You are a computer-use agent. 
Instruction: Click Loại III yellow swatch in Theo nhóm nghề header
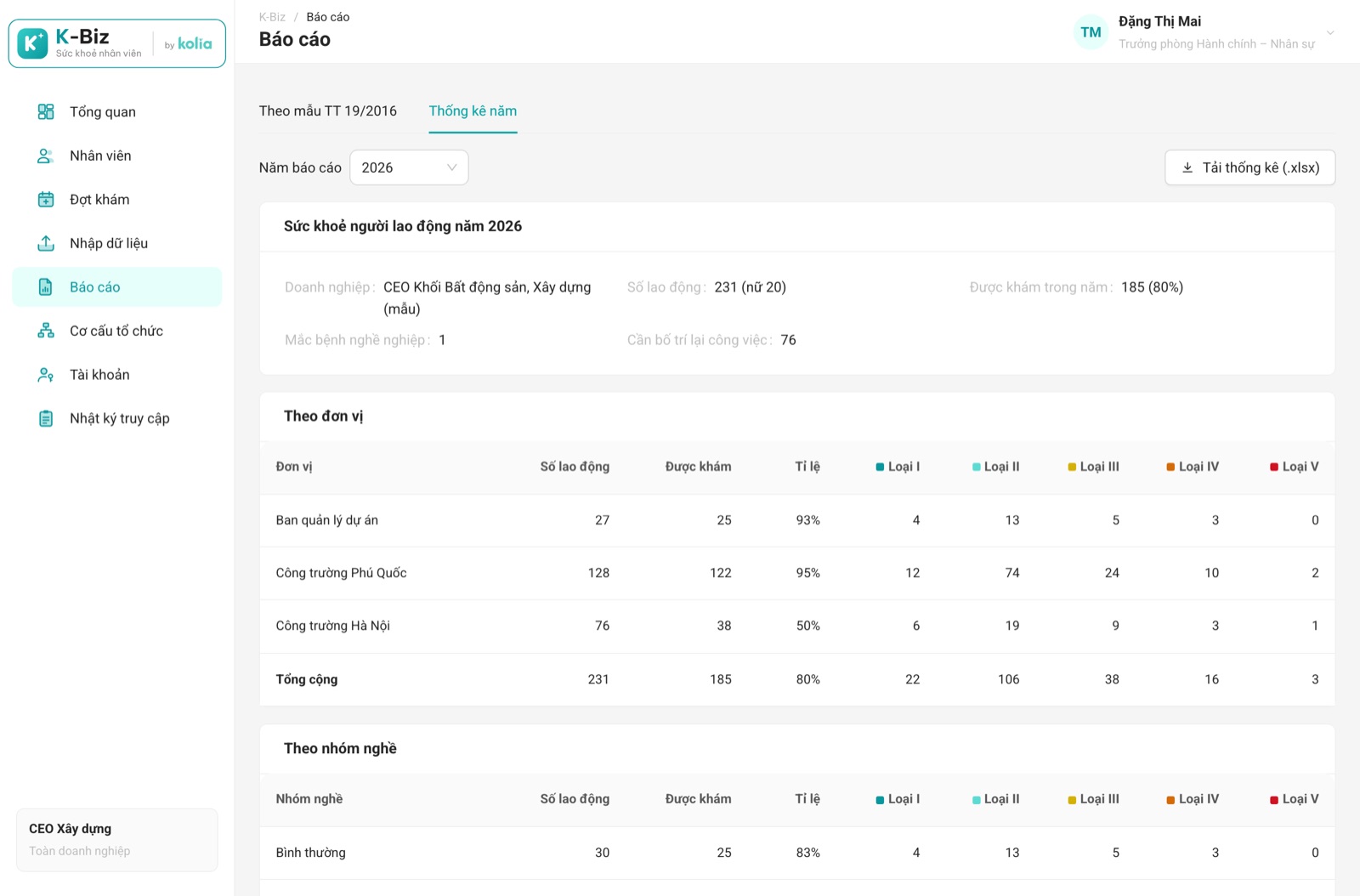1072,799
